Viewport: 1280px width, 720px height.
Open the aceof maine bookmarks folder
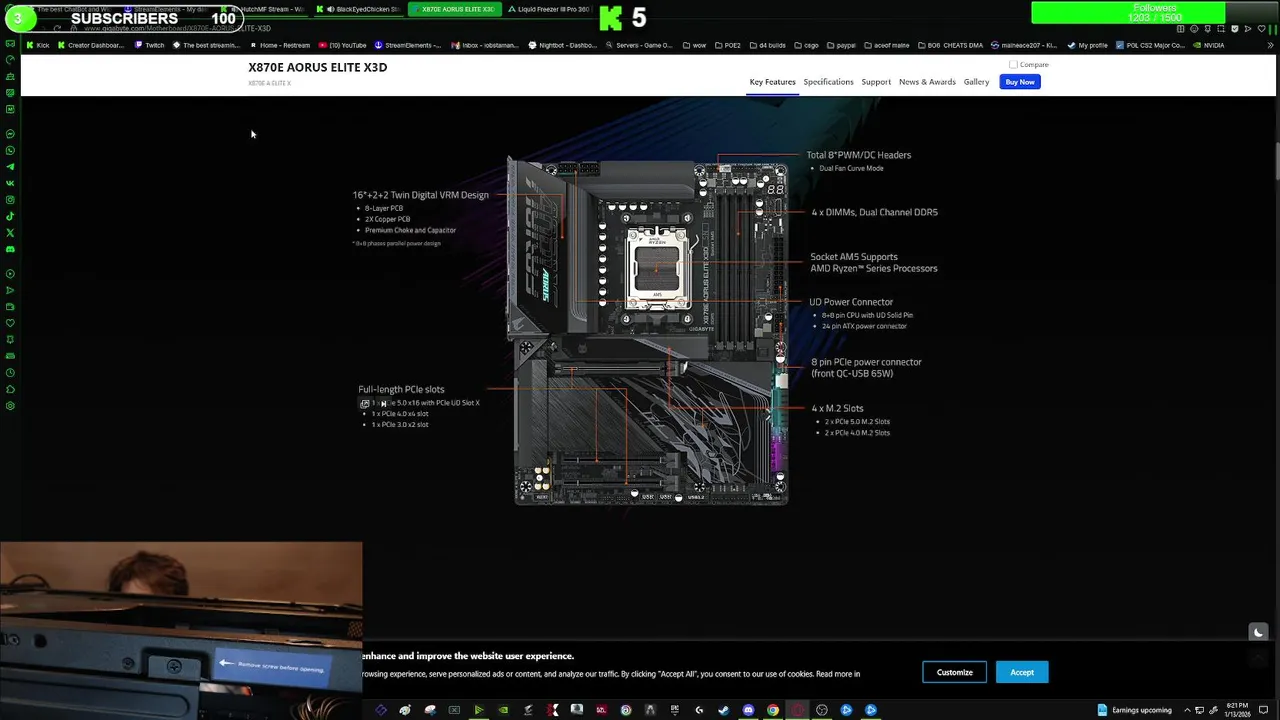pyautogui.click(x=886, y=45)
